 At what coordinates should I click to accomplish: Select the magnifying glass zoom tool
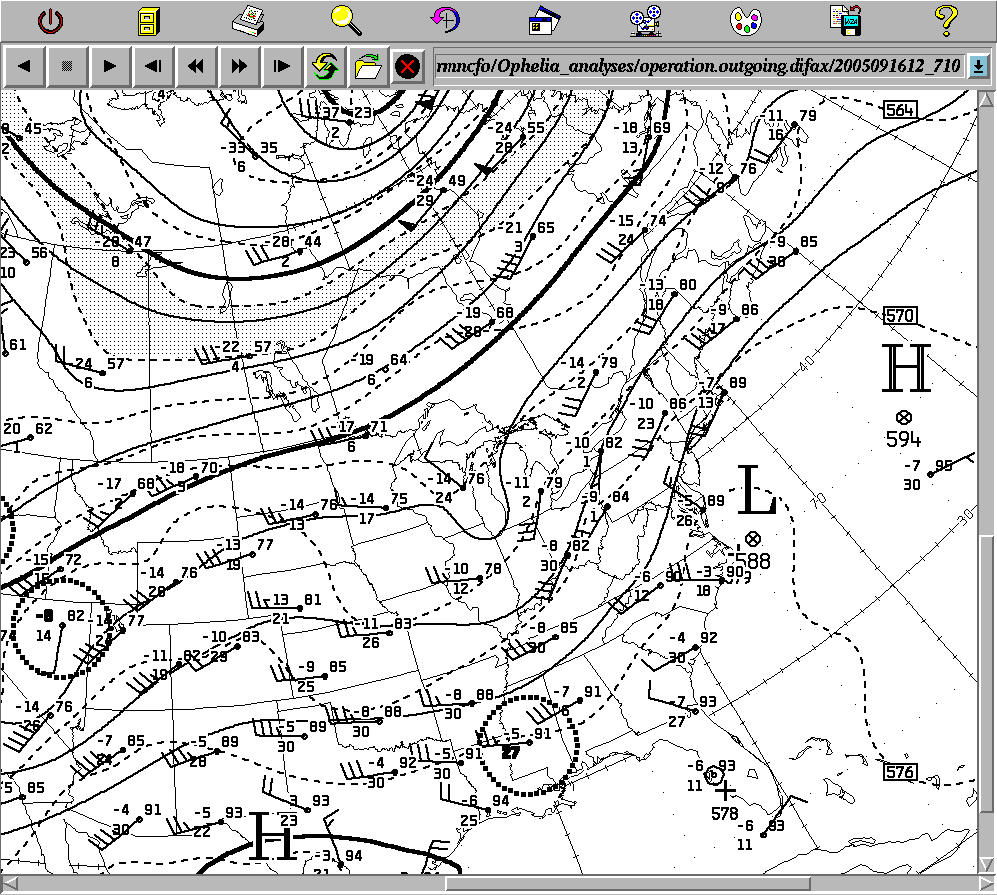point(346,19)
